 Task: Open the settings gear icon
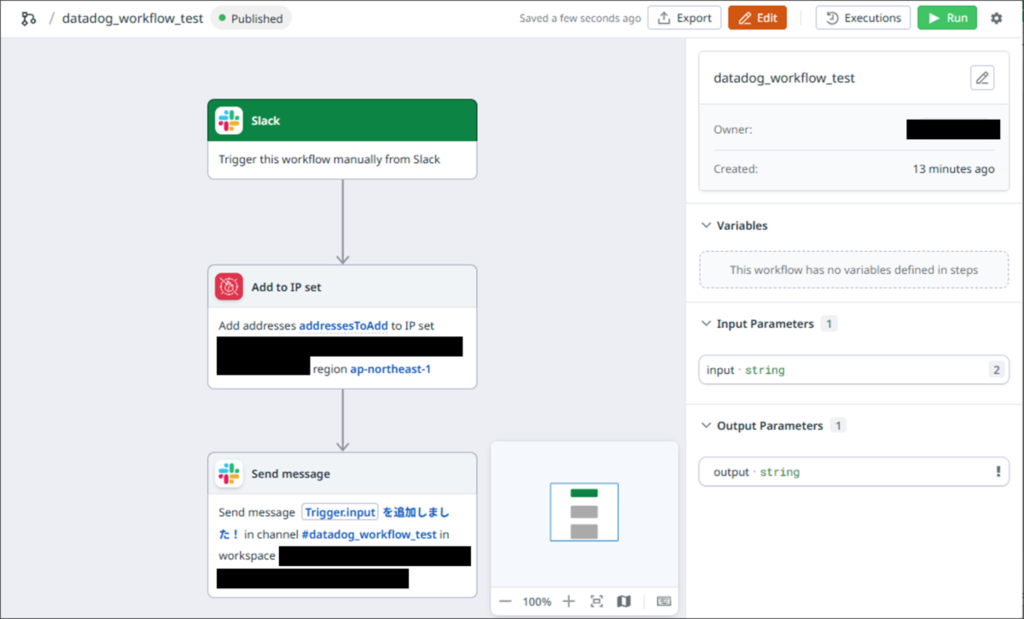click(x=996, y=18)
